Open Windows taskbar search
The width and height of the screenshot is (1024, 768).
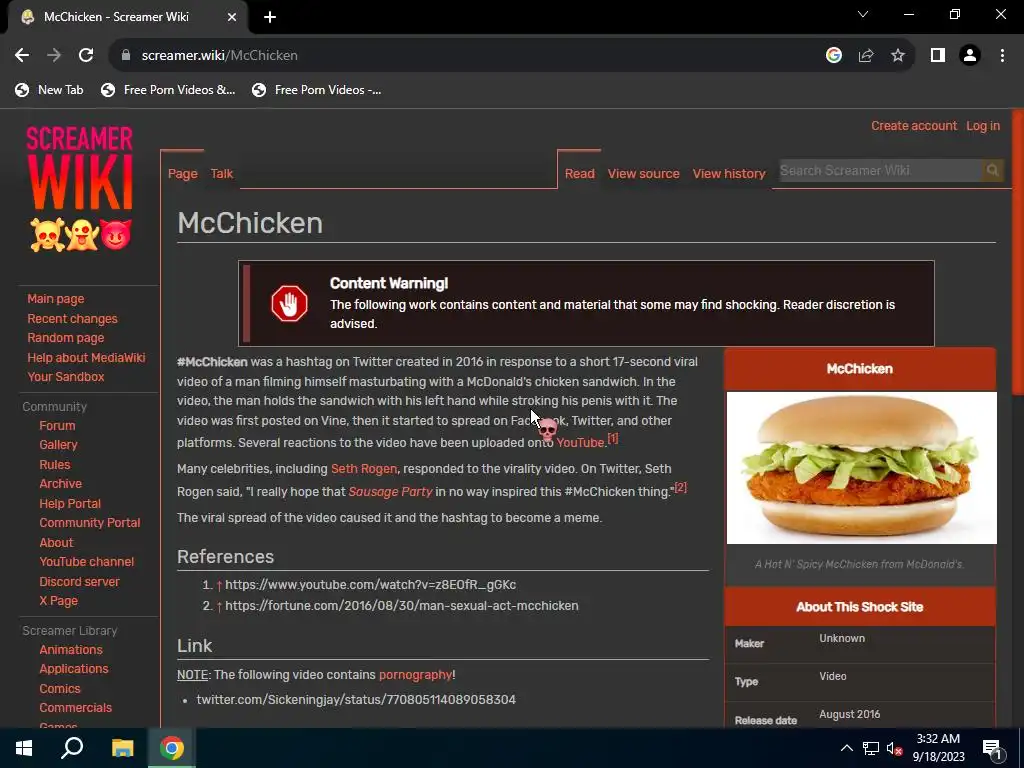click(72, 748)
